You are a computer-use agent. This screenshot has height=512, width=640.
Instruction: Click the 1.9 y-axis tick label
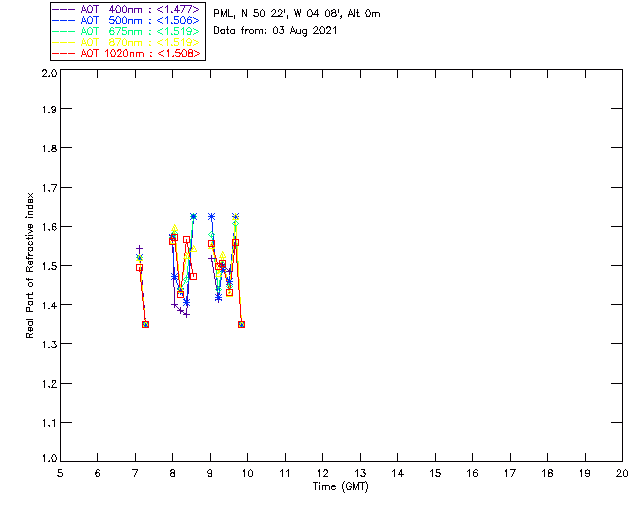49,109
